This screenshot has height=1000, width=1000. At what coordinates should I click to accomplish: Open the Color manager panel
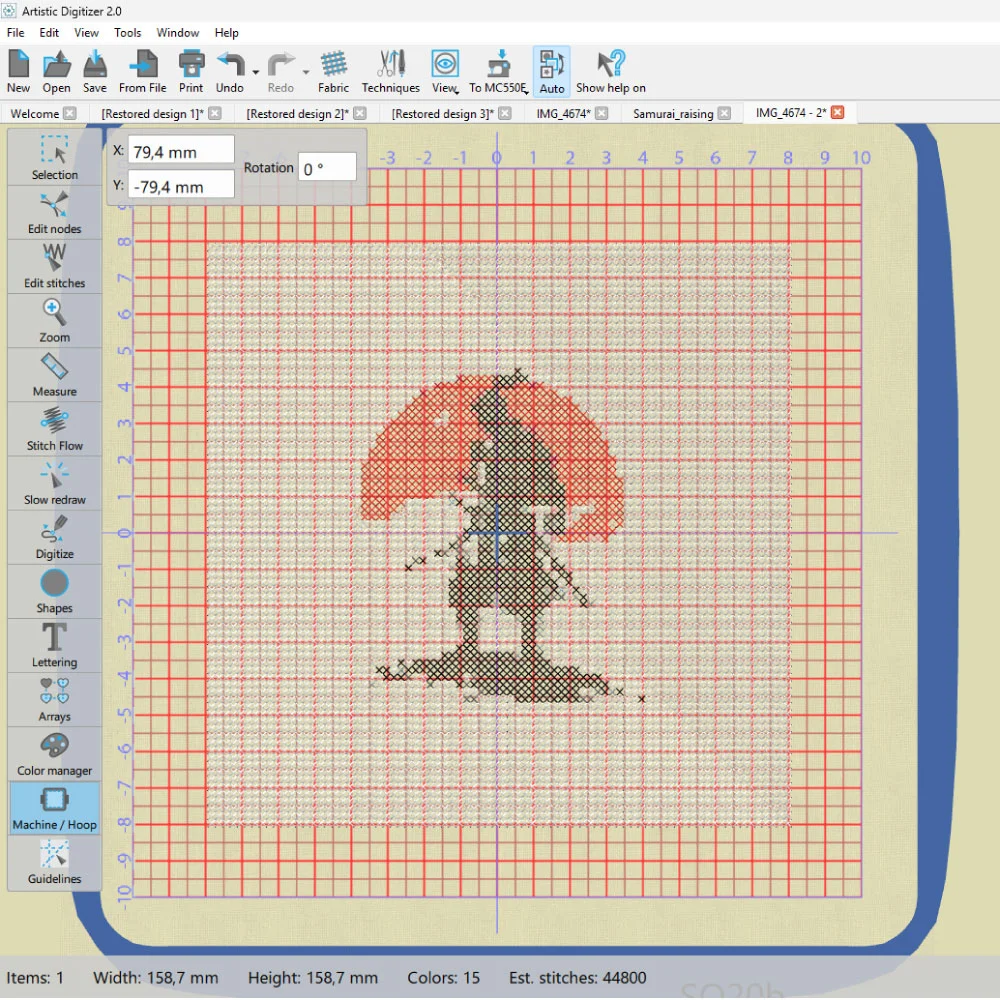[x=54, y=753]
